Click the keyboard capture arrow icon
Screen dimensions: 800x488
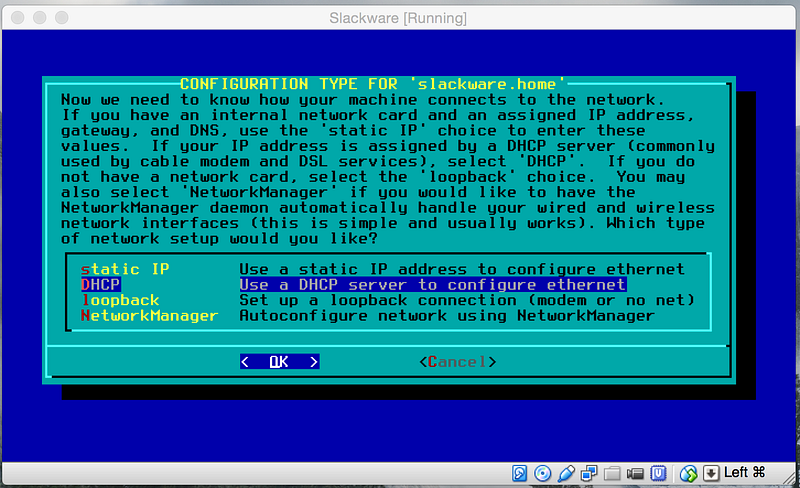(711, 473)
